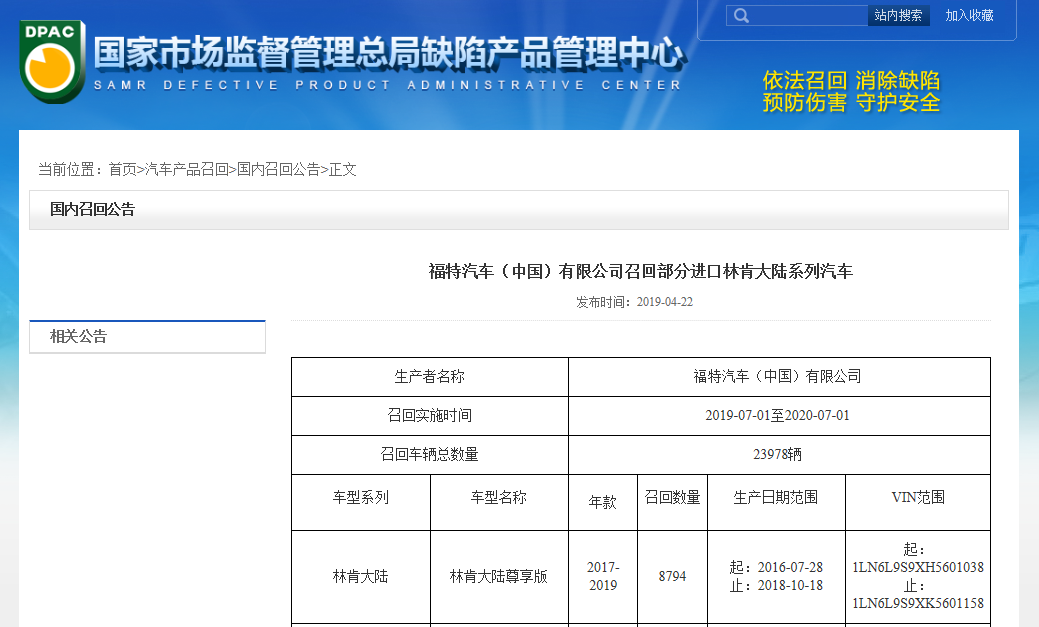
Task: Click the 召回实施时间 table cell
Action: click(430, 416)
